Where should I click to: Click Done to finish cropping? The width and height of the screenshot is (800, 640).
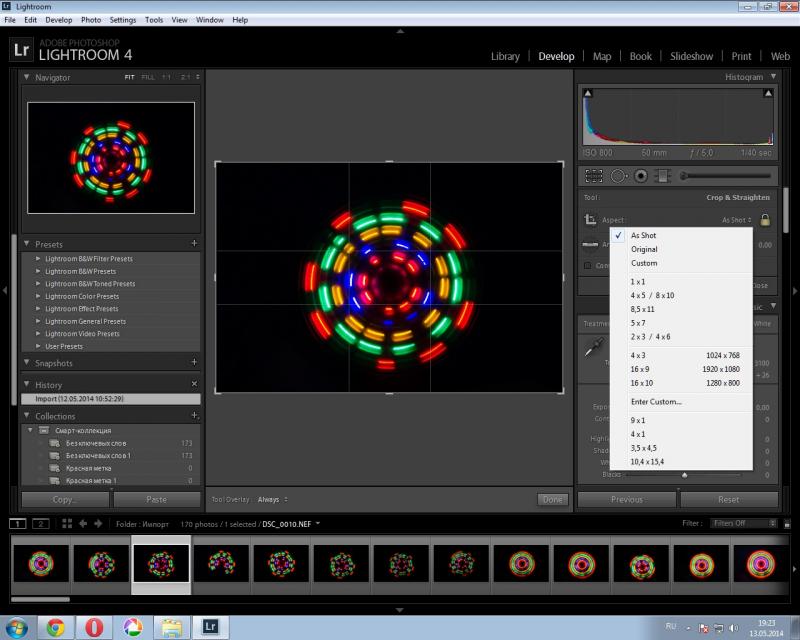pos(553,499)
